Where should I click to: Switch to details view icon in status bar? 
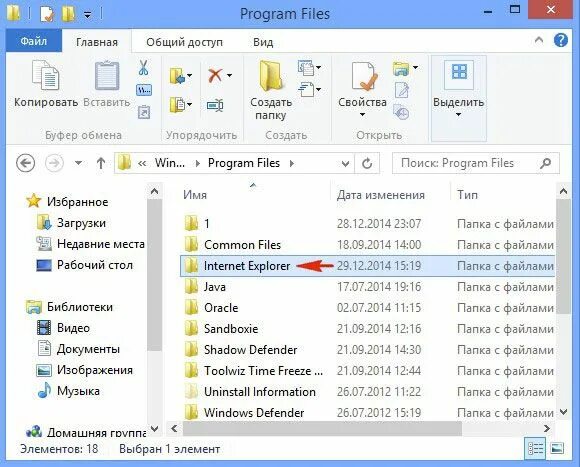(x=535, y=449)
